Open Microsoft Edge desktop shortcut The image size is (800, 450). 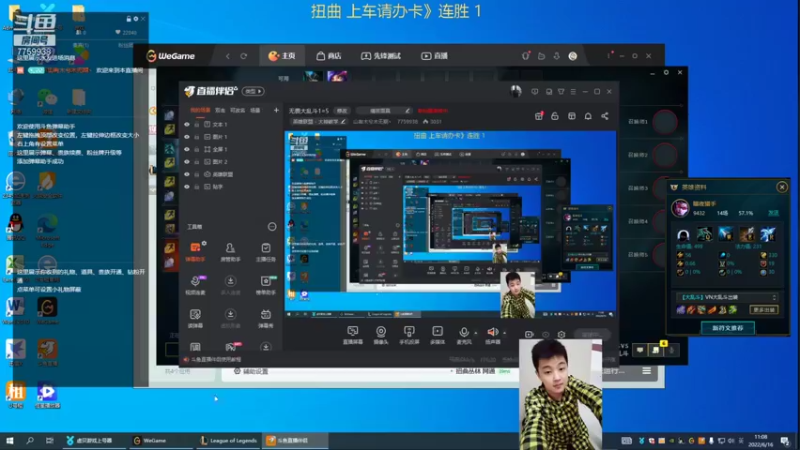(x=47, y=229)
